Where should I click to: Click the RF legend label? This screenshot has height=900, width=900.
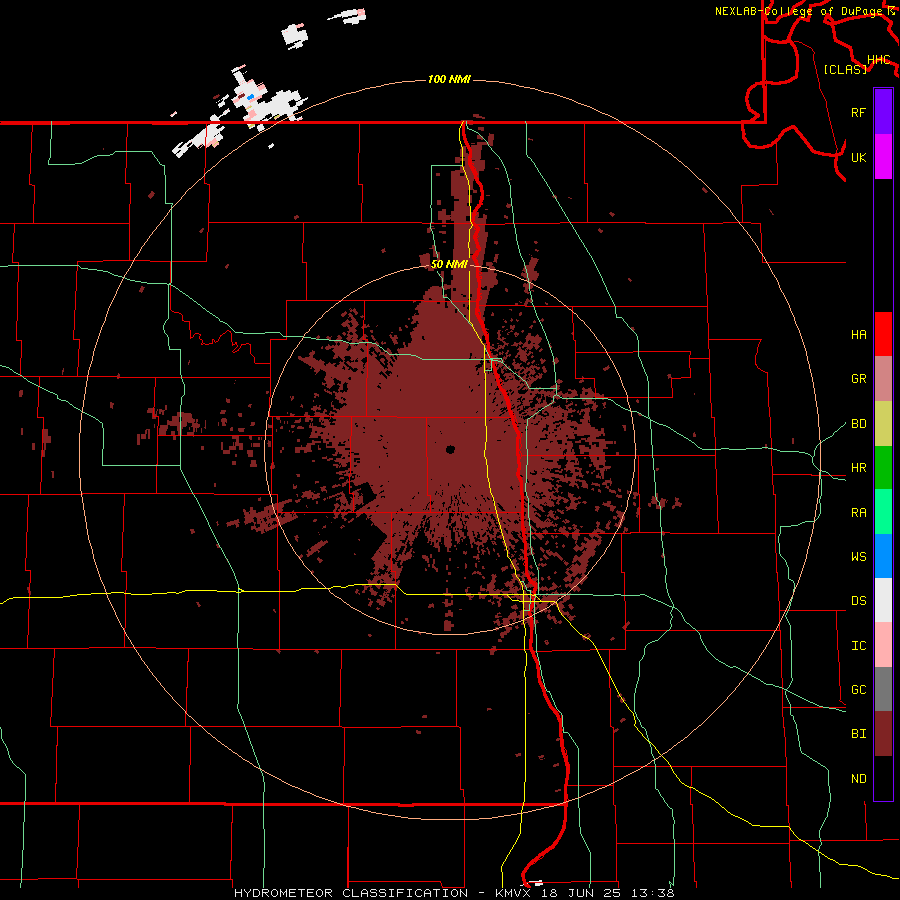tap(858, 112)
